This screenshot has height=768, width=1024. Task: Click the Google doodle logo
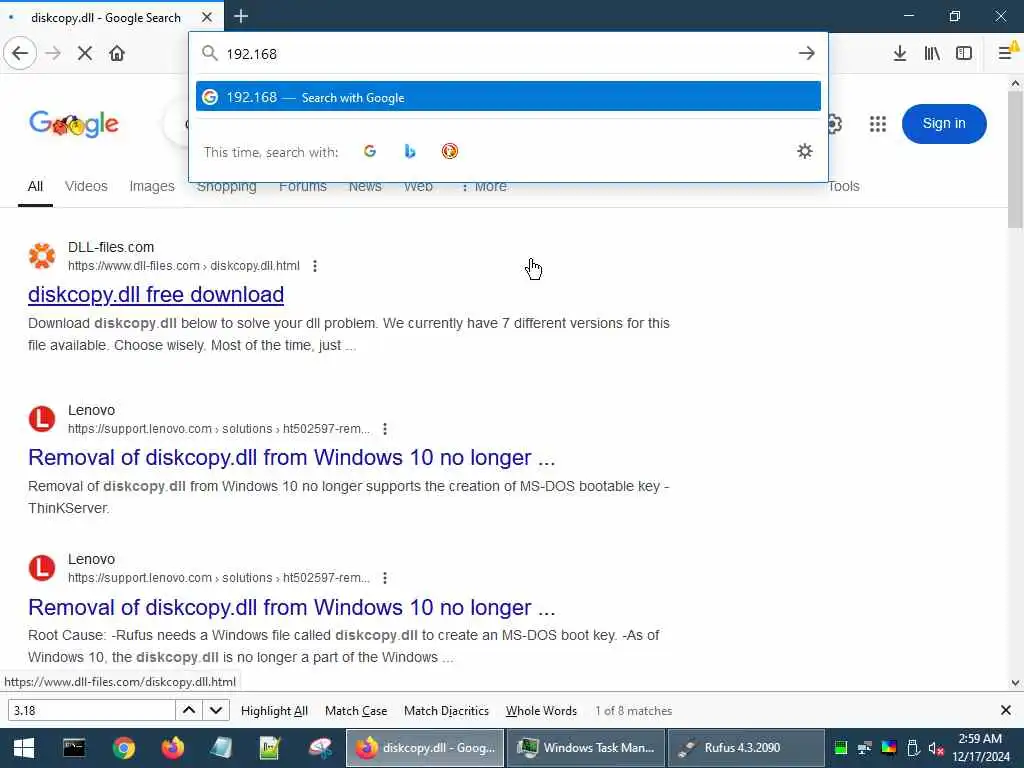[x=74, y=123]
